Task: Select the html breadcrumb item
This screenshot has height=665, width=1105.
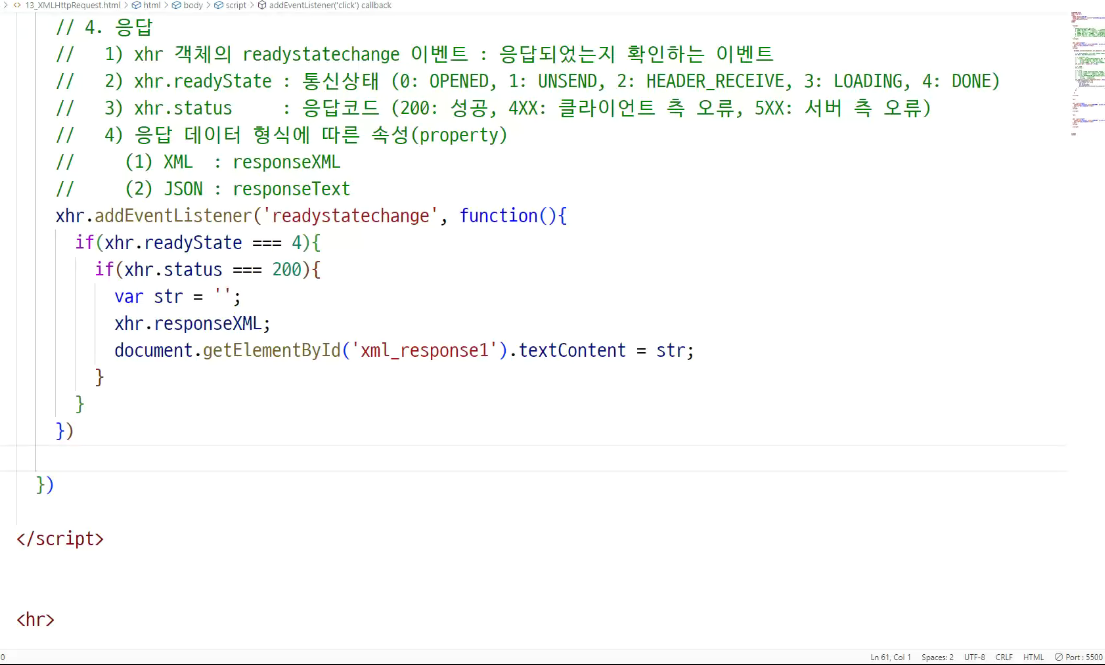Action: [147, 5]
